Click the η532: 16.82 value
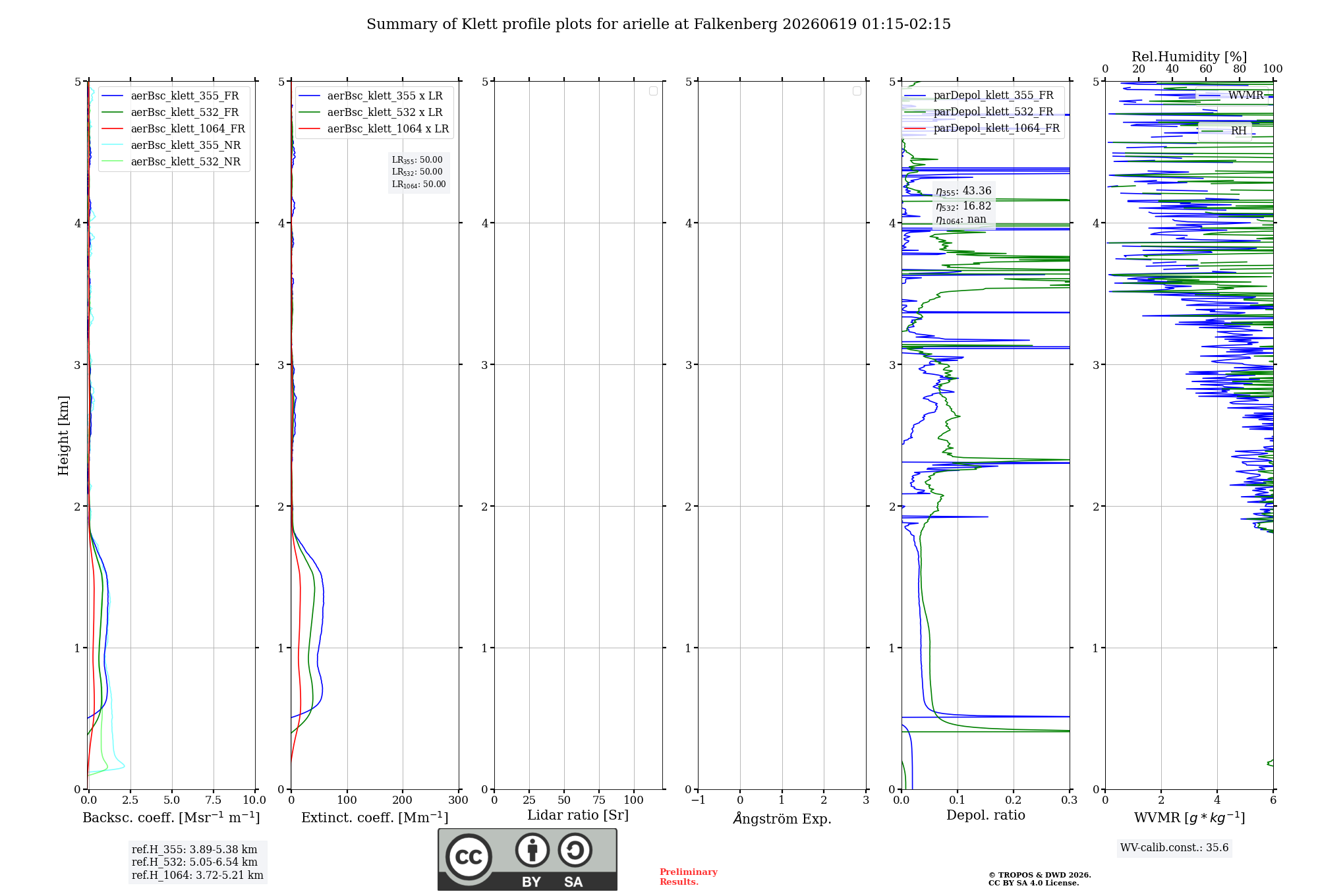Screen dimensions: 1318x896 point(963,206)
